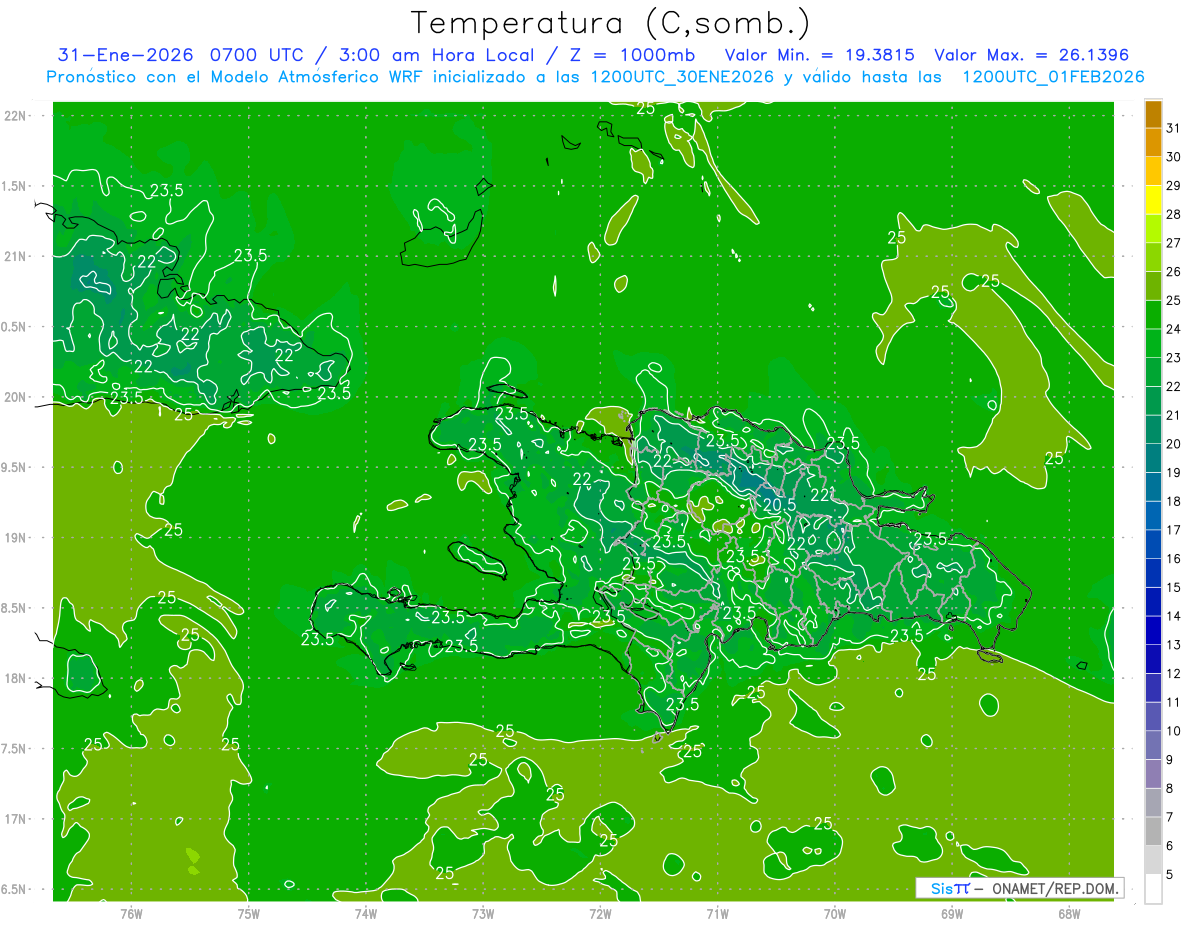
Task: Click longitude axis label "72W"
Action: point(600,913)
